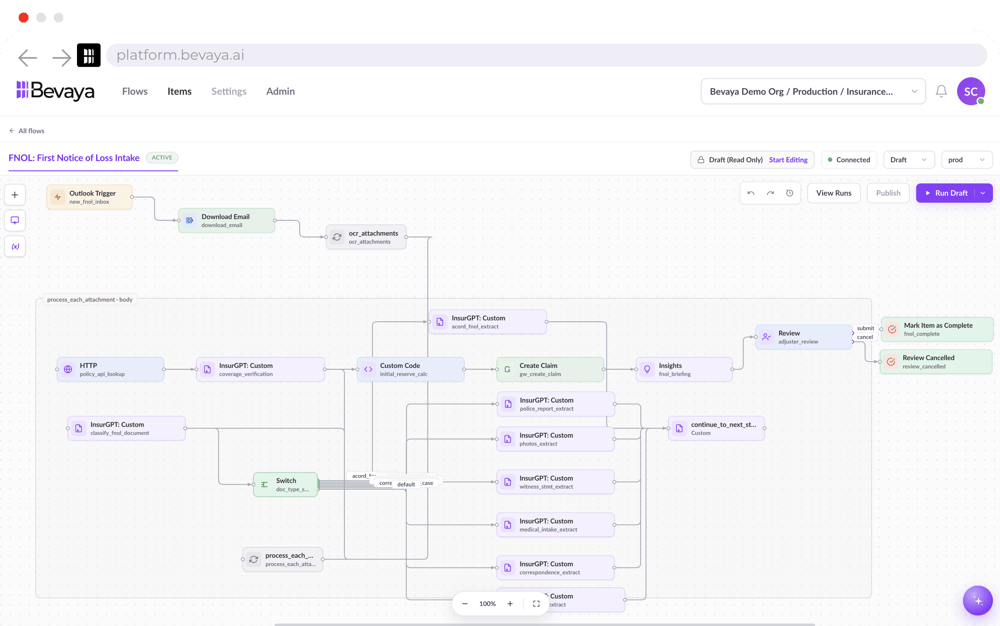Select the classify_fnol_document InsurGPT node
Viewport: 1000px width, 626px height.
126,428
